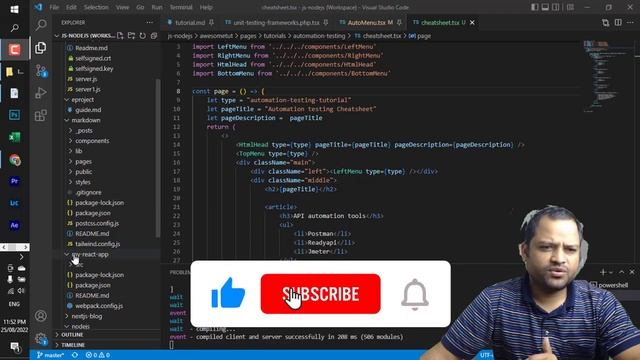The image size is (640, 360).
Task: Collapse the eproject folder
Action: coord(83,100)
